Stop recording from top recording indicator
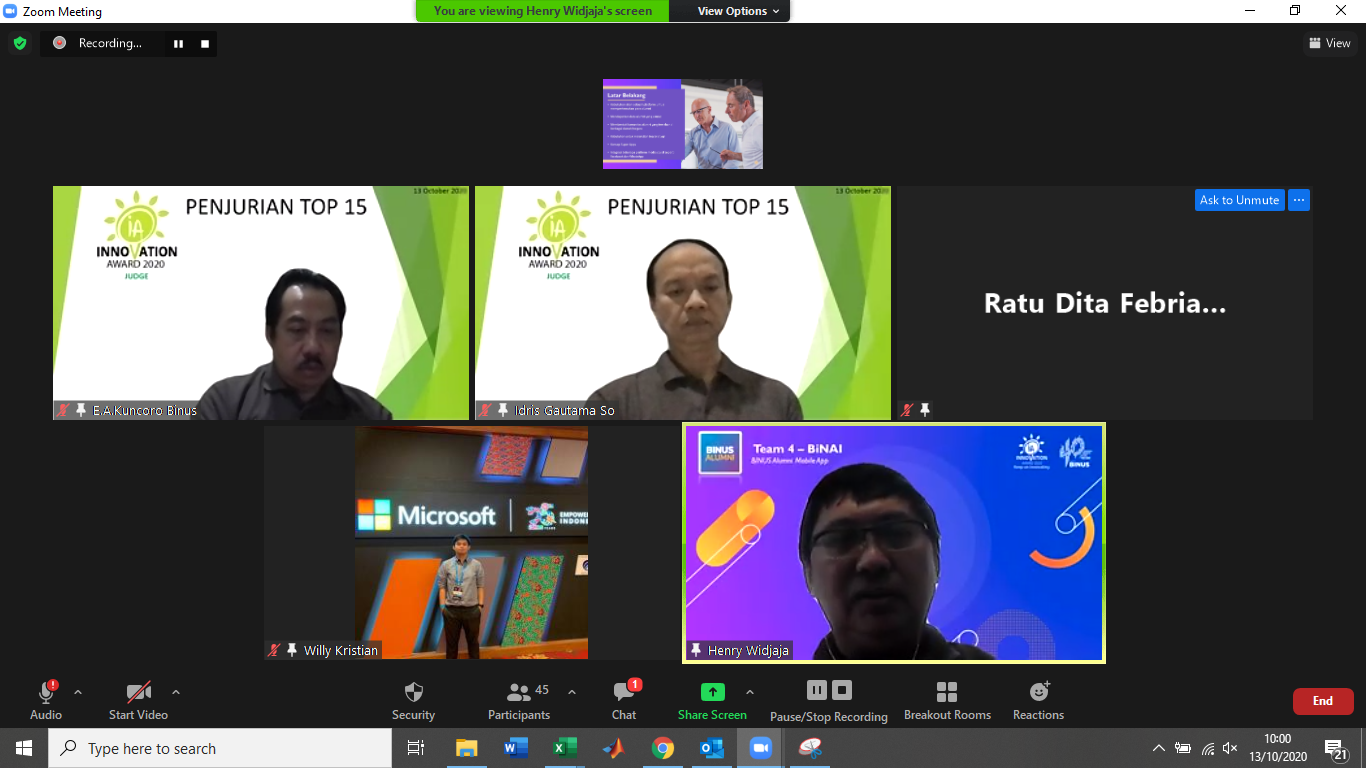This screenshot has width=1366, height=768. [205, 43]
